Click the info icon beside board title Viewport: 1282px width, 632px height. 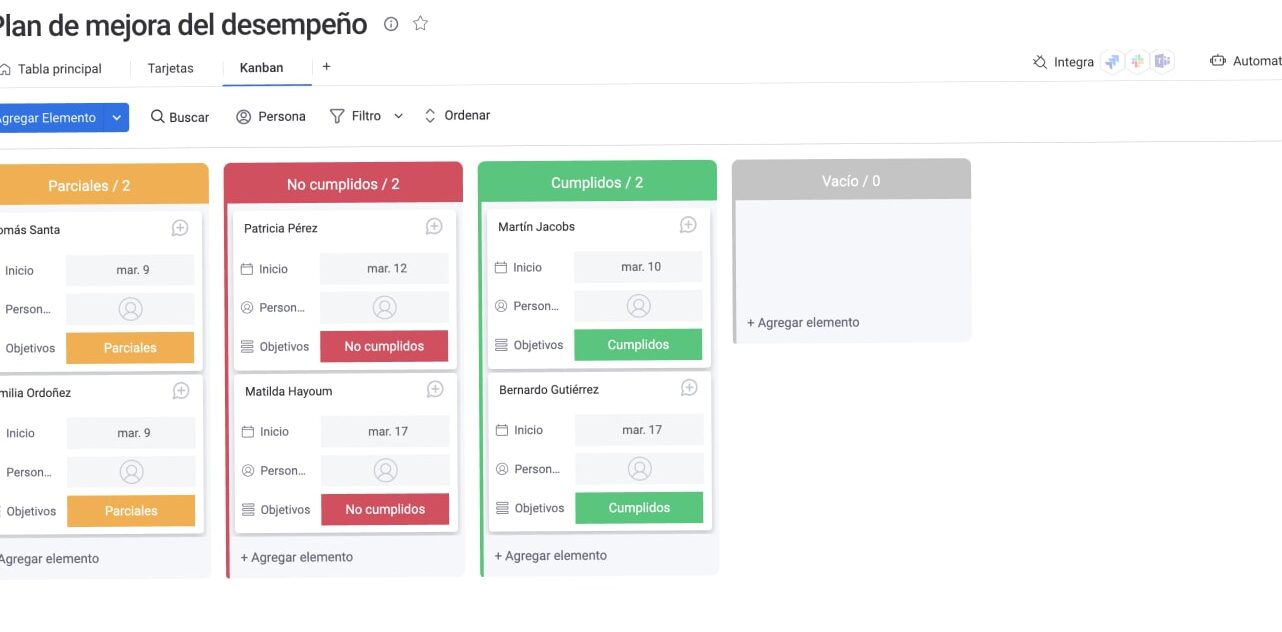pos(391,24)
